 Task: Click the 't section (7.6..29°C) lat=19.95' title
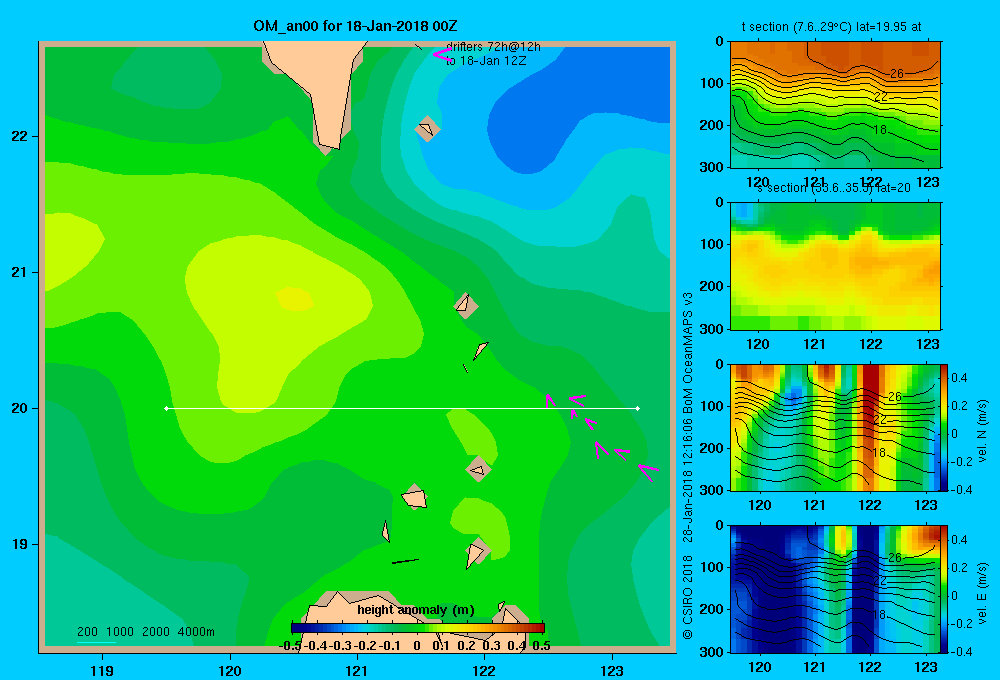831,27
